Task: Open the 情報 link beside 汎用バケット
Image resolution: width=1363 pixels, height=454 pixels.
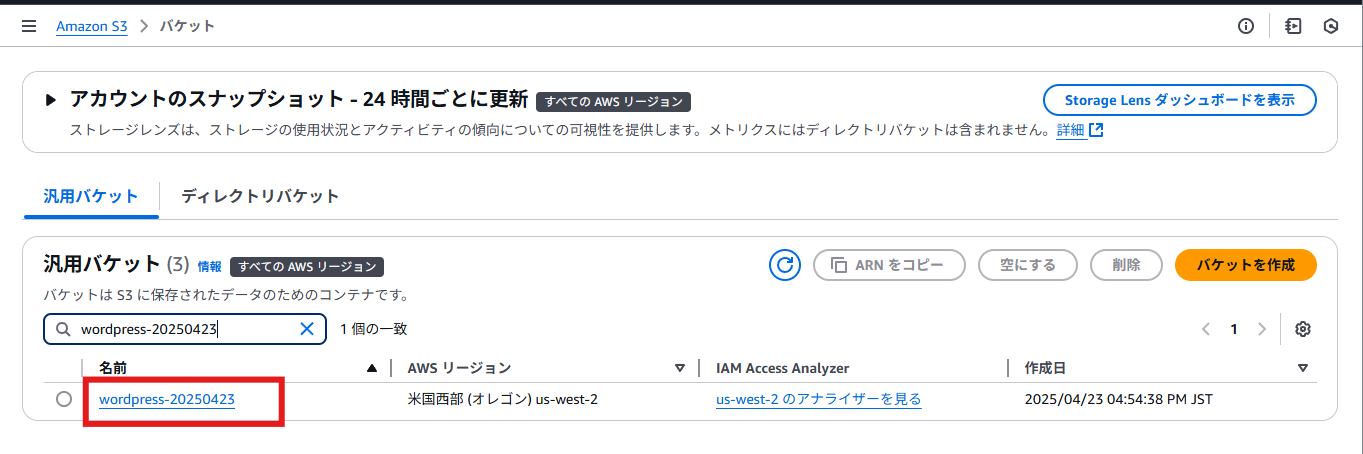Action: coord(210,267)
